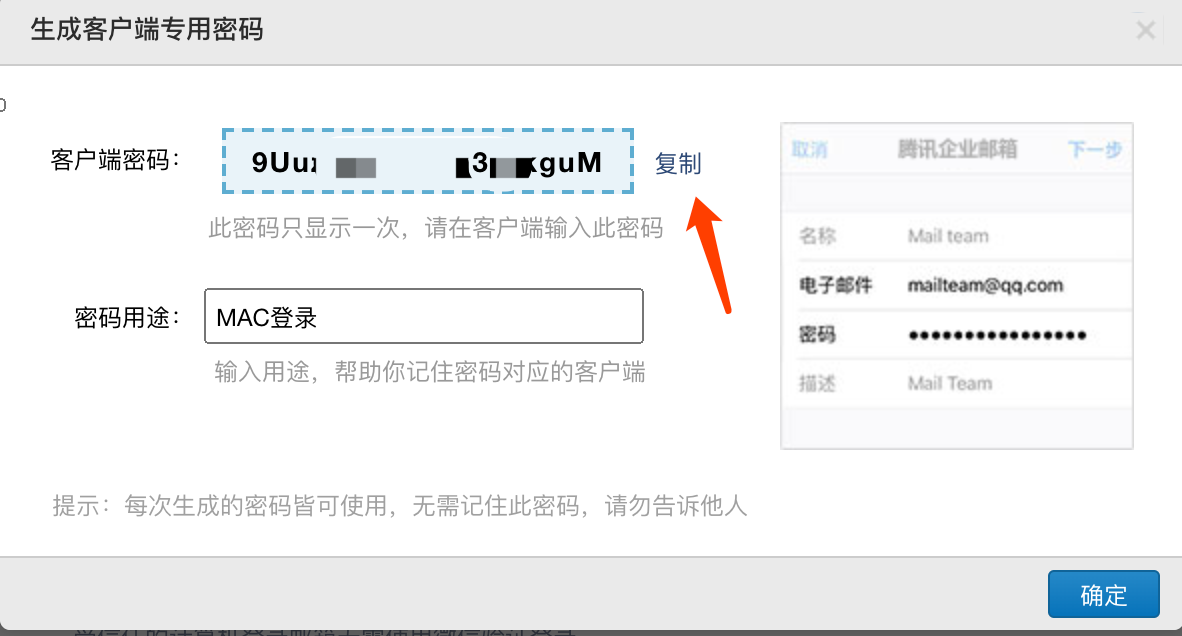Click the masked 密码 row in preview
Image resolution: width=1182 pixels, height=636 pixels.
(957, 335)
